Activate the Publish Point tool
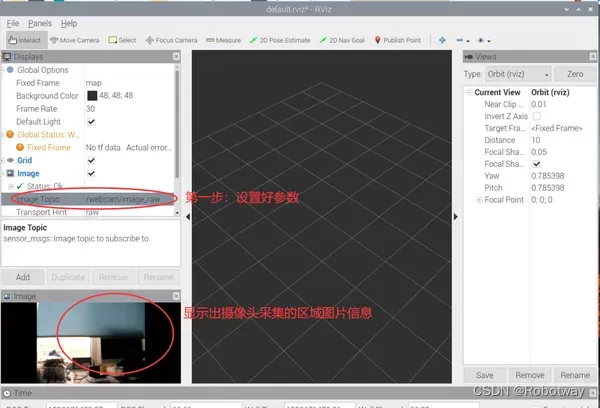The width and height of the screenshot is (600, 408). tap(398, 40)
